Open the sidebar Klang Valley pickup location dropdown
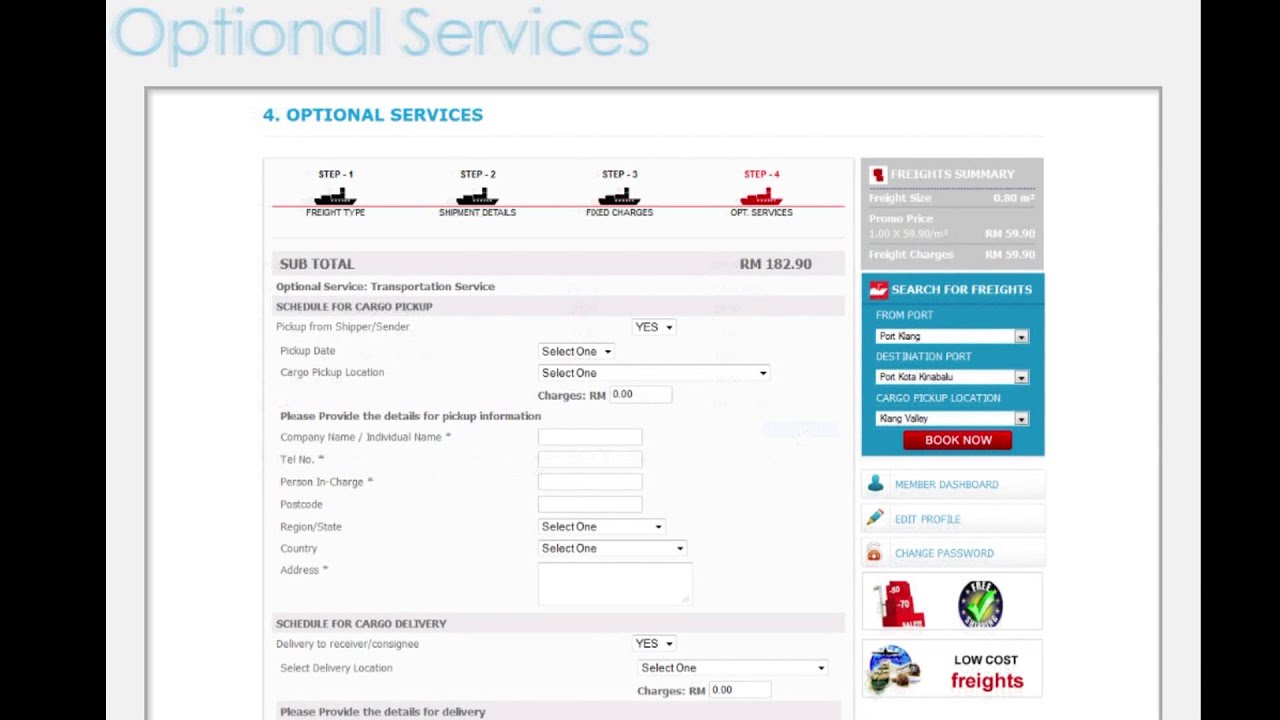This screenshot has width=1280, height=720. pos(952,419)
